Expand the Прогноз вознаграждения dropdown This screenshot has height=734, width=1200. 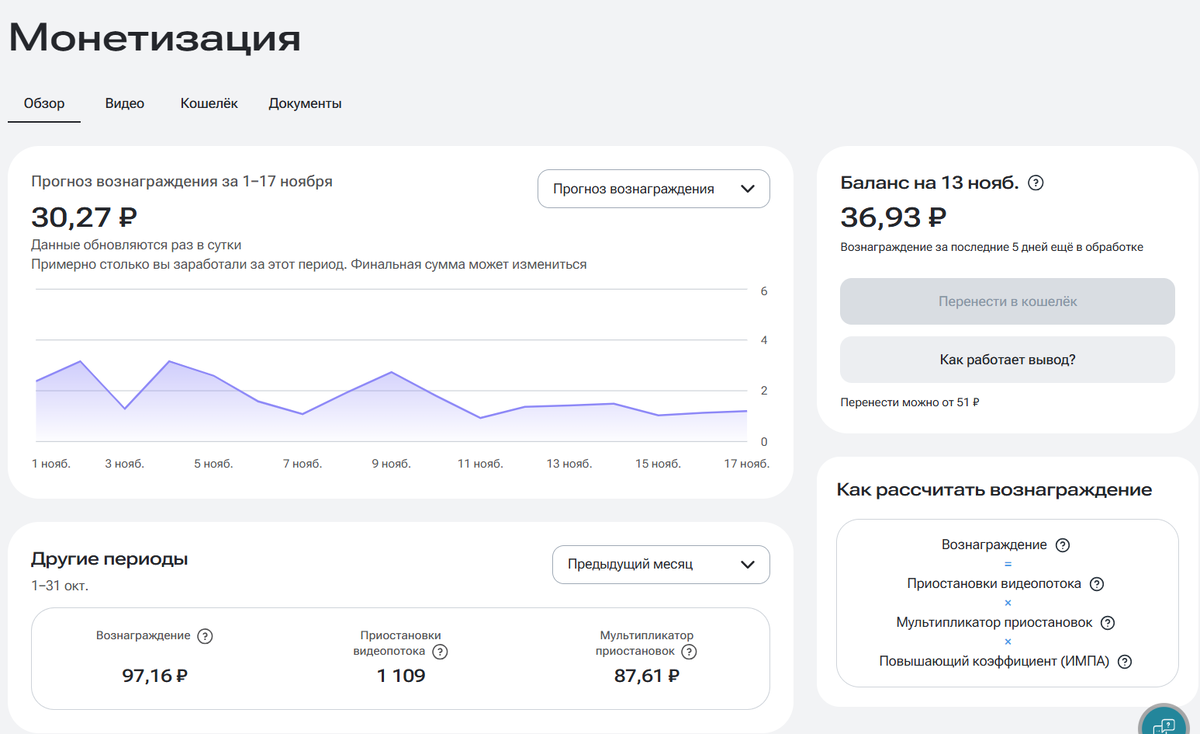tap(654, 189)
